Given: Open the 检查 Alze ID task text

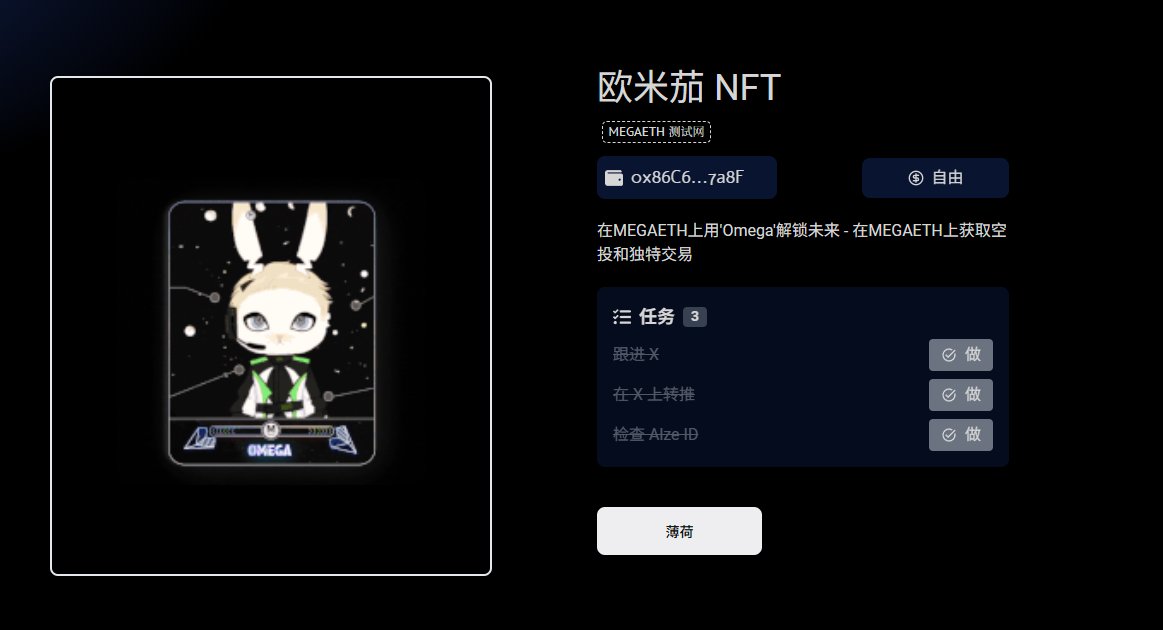Looking at the screenshot, I should (656, 434).
